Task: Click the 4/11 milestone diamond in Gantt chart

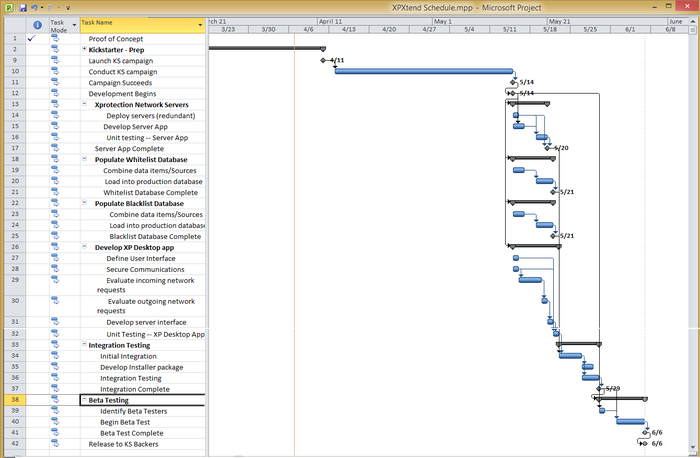Action: 323,60
